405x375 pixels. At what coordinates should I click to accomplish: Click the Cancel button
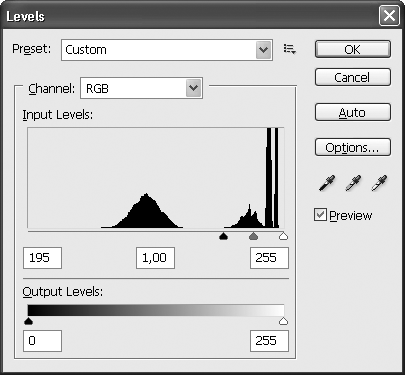(x=353, y=77)
